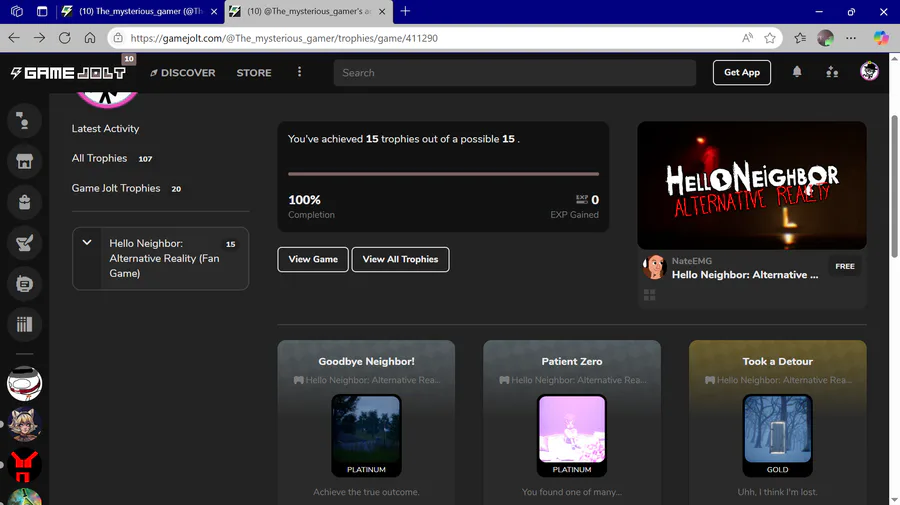Select All Trophies 107 in sidebar
Image resolution: width=900 pixels, height=505 pixels.
tap(112, 158)
